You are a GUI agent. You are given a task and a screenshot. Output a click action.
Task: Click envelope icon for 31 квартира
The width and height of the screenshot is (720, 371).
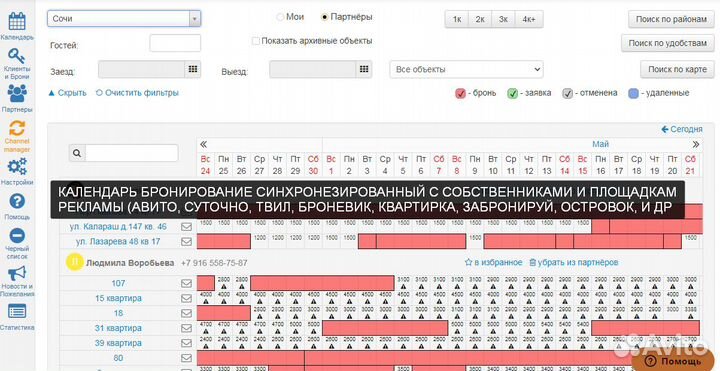tap(186, 328)
